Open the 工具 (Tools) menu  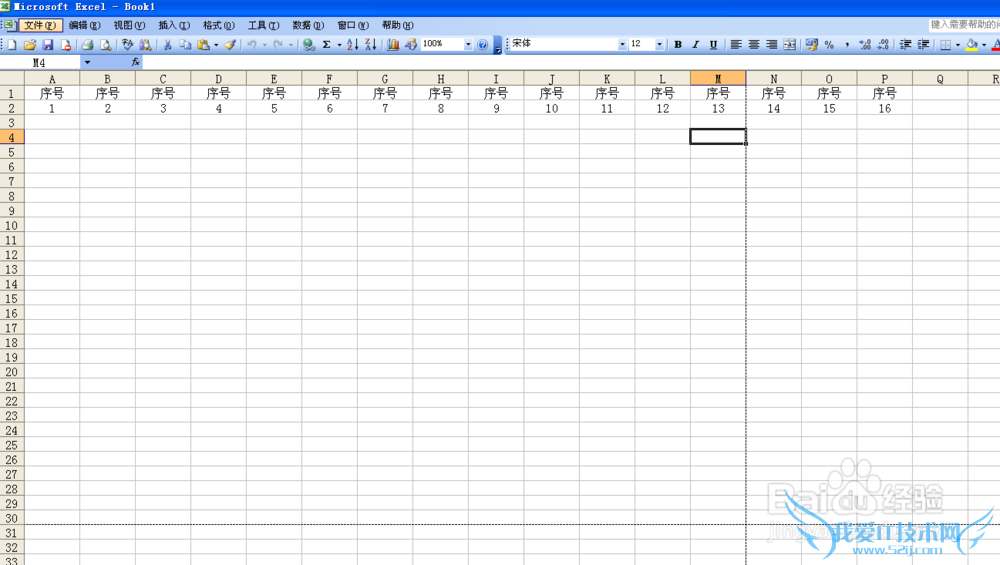point(263,26)
